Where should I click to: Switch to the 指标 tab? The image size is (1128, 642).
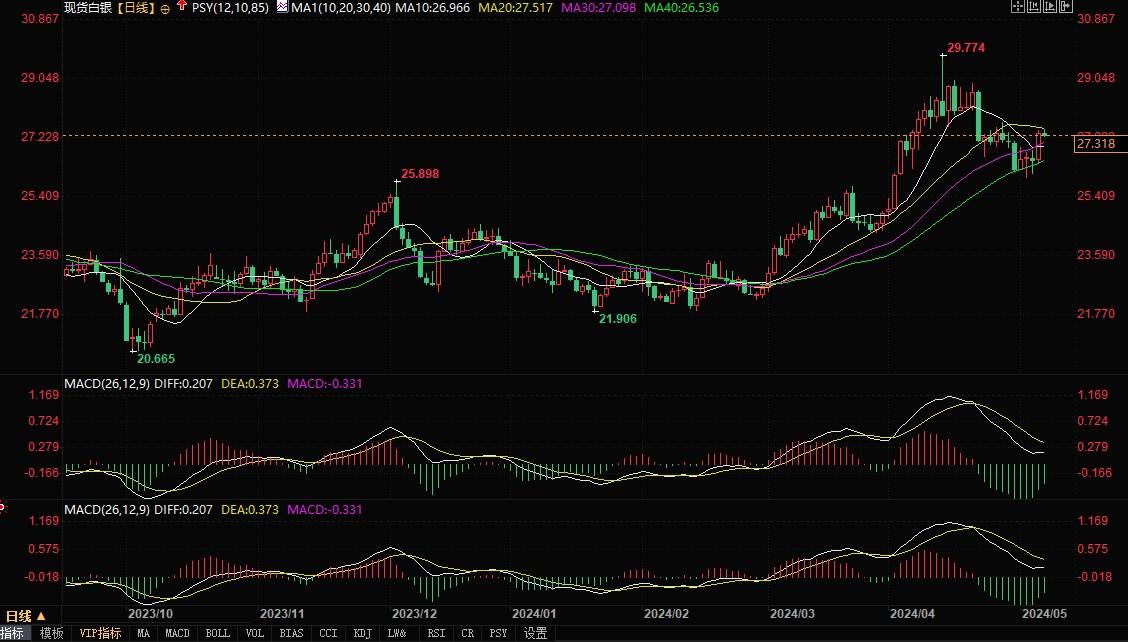tap(14, 633)
